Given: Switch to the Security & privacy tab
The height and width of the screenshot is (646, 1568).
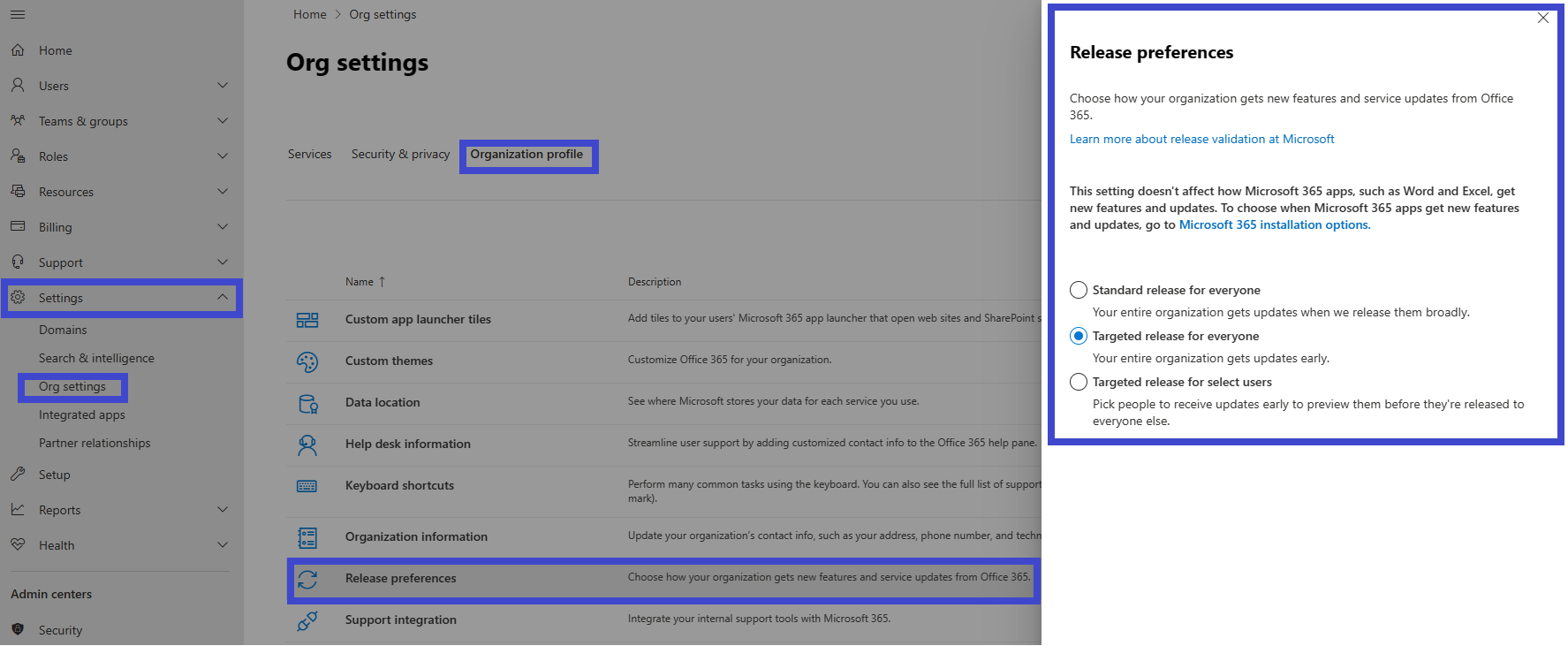Looking at the screenshot, I should click(400, 154).
